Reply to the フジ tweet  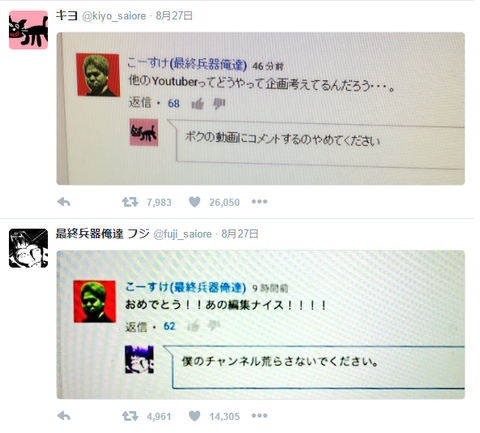pyautogui.click(x=64, y=416)
